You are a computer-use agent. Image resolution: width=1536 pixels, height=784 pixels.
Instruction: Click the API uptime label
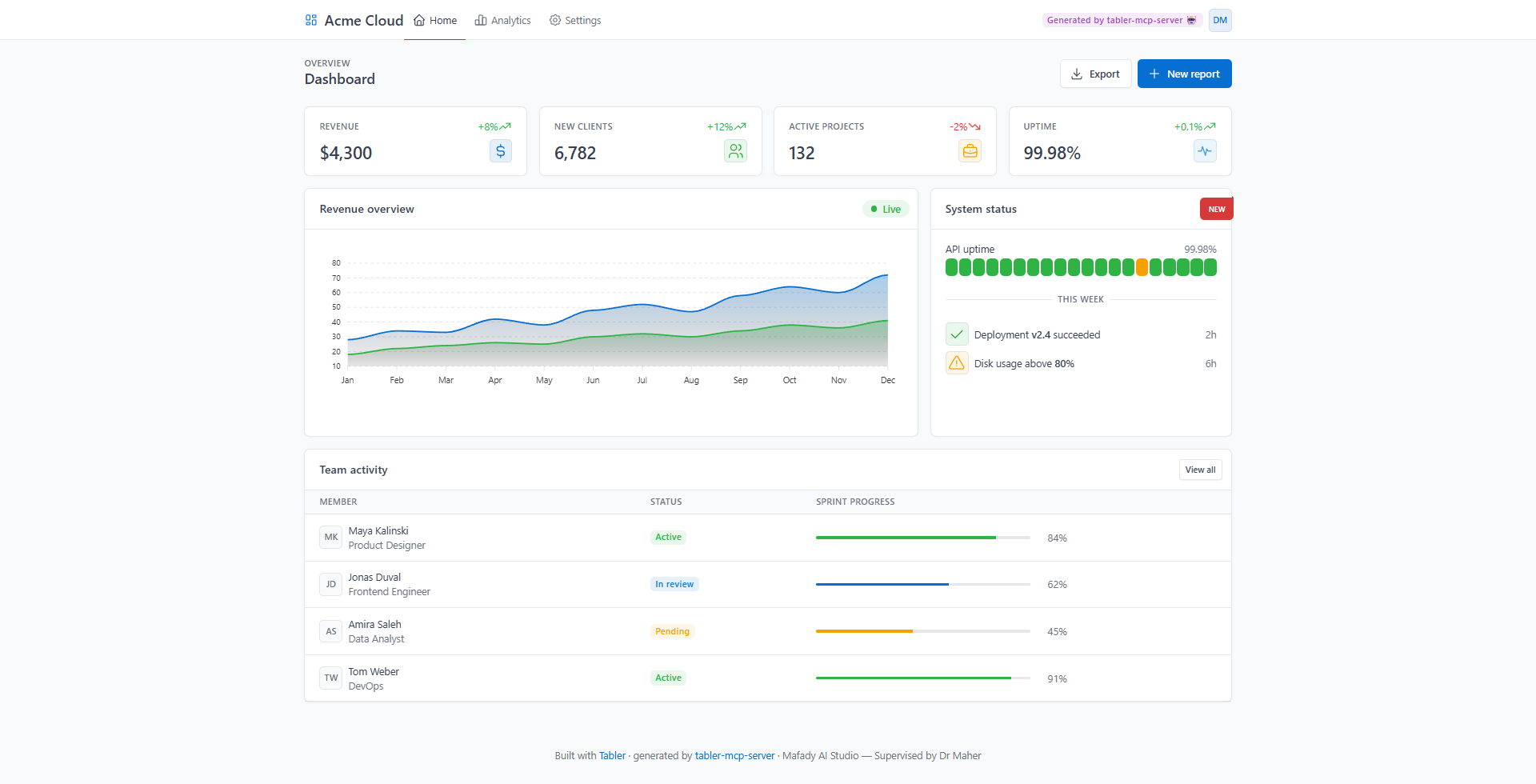970,250
